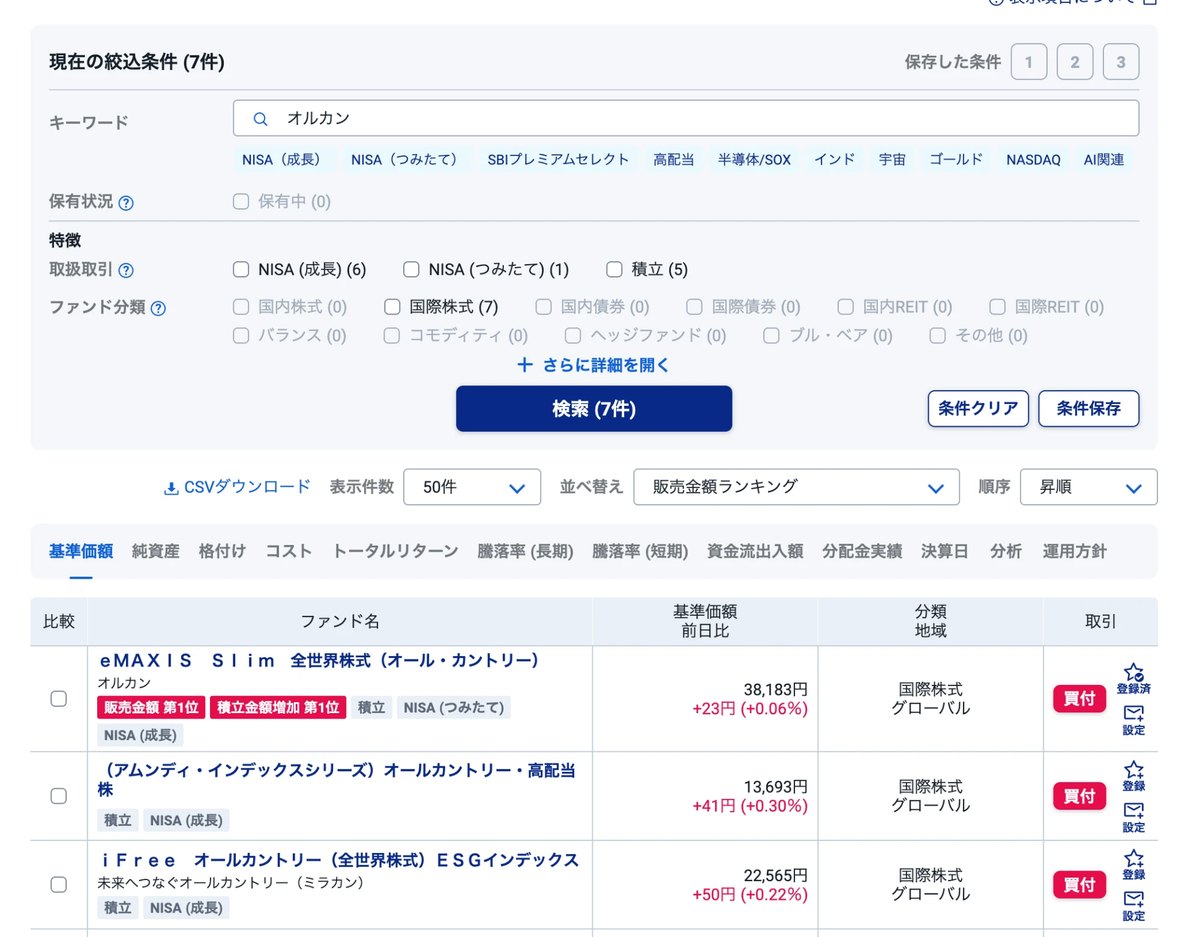Check 国際株式 (7) fund category
Viewport: 1200px width, 937px height.
pos(392,307)
